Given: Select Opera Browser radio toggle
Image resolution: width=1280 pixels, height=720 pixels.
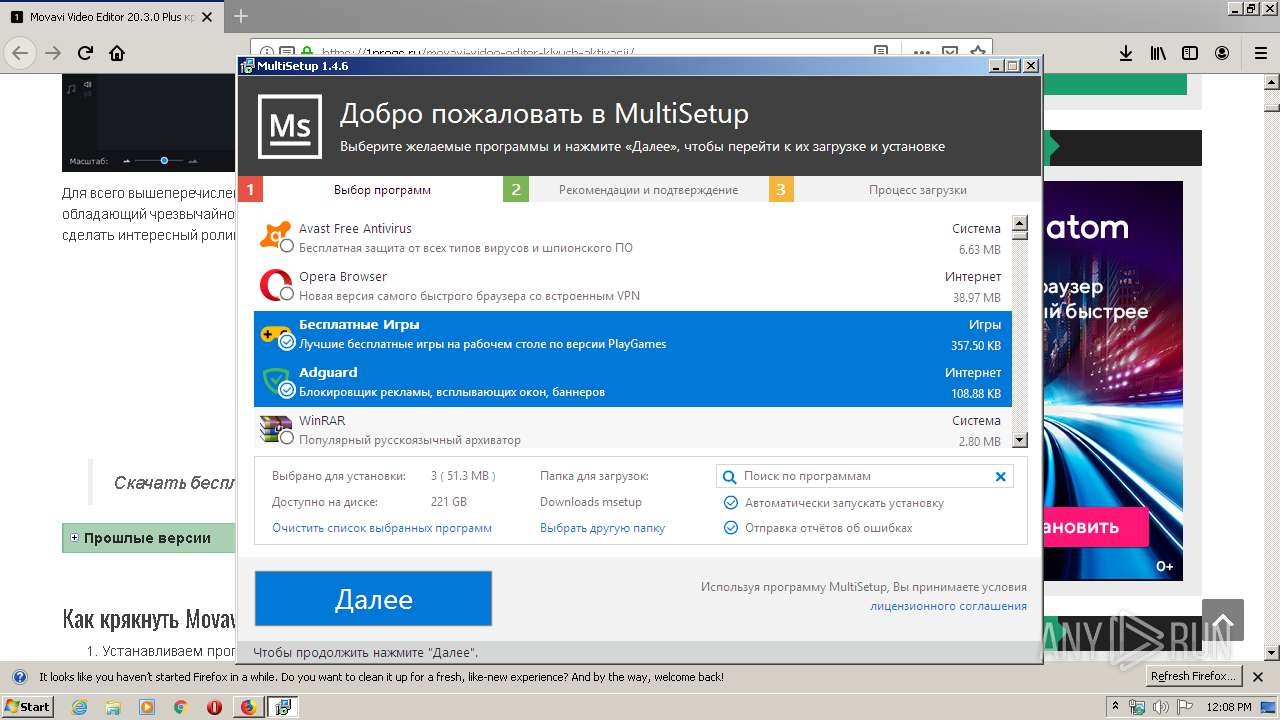Looking at the screenshot, I should (x=287, y=294).
